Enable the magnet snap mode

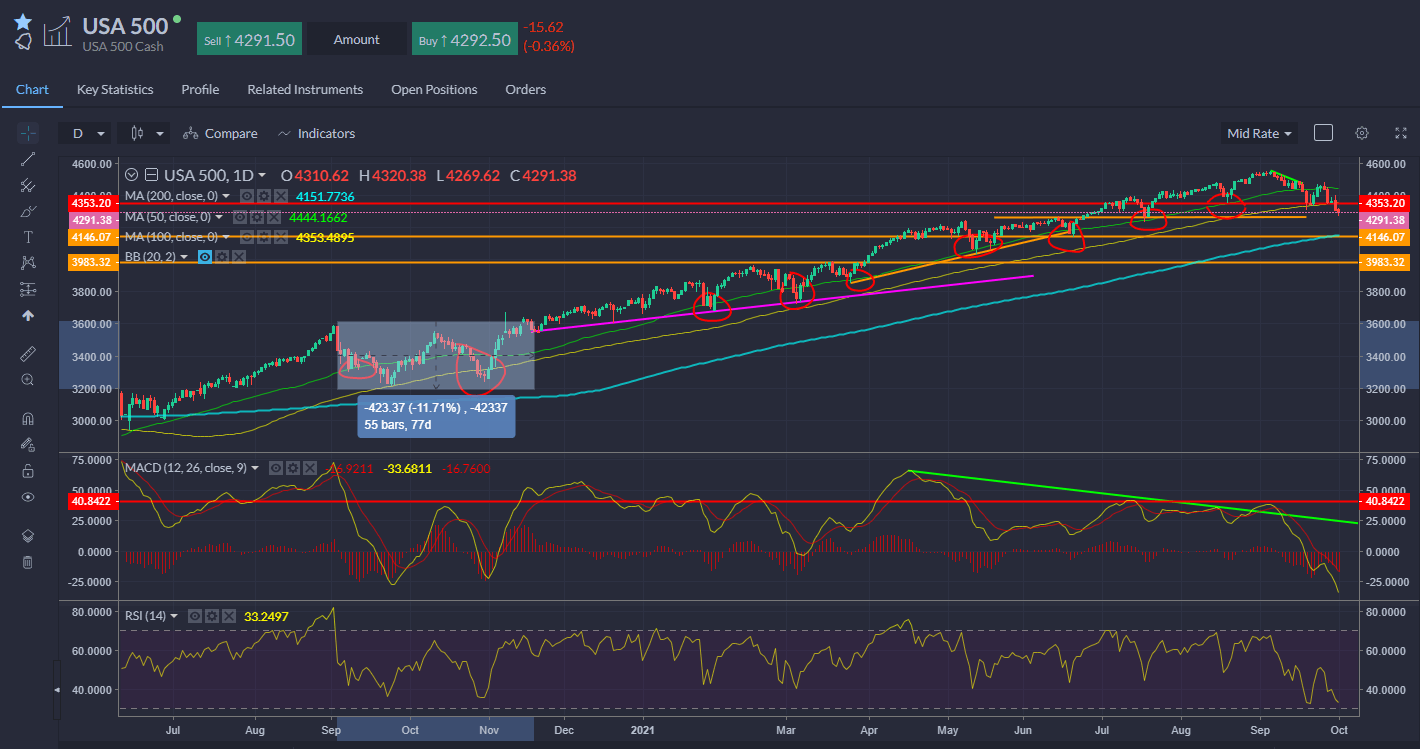pos(28,419)
